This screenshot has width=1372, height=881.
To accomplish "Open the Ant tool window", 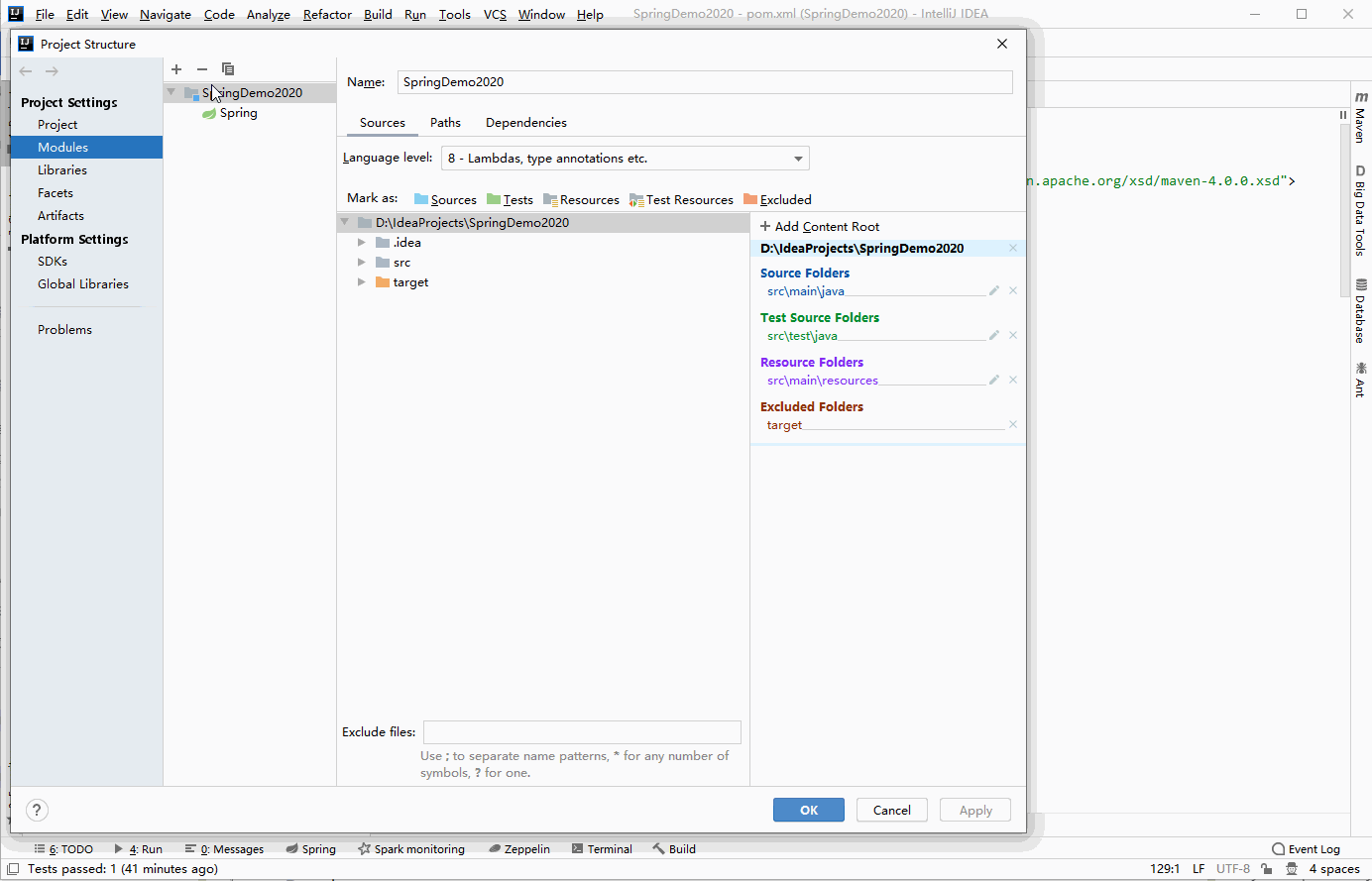I will 1361,380.
